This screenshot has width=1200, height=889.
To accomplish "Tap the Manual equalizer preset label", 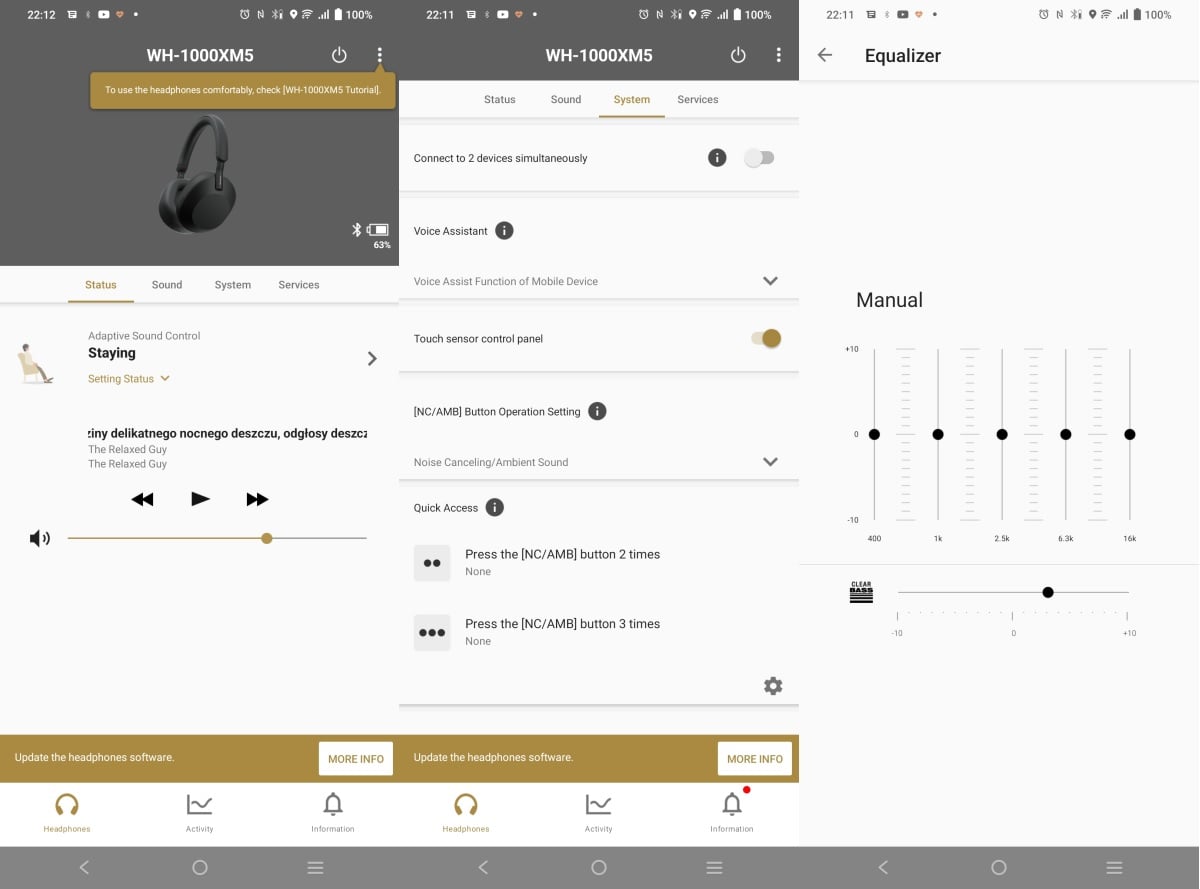I will pyautogui.click(x=889, y=300).
